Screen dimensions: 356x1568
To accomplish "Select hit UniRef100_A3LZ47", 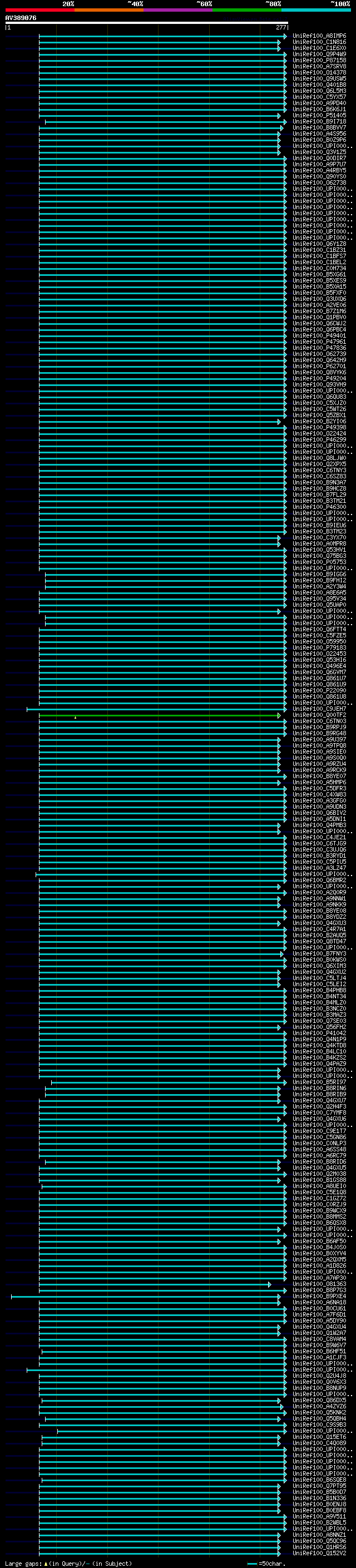I will [x=319, y=868].
